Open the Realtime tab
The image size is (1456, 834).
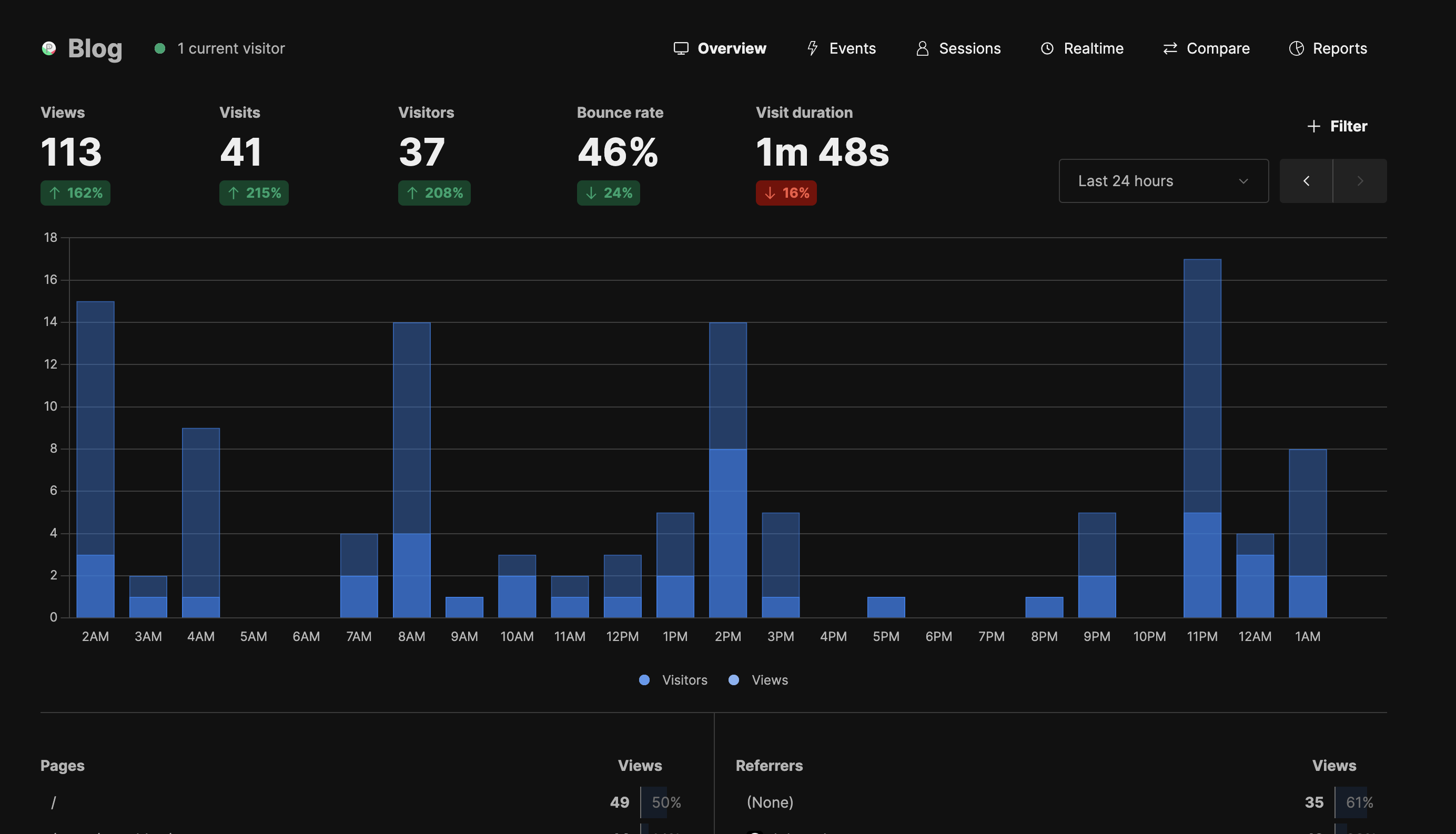pos(1082,49)
